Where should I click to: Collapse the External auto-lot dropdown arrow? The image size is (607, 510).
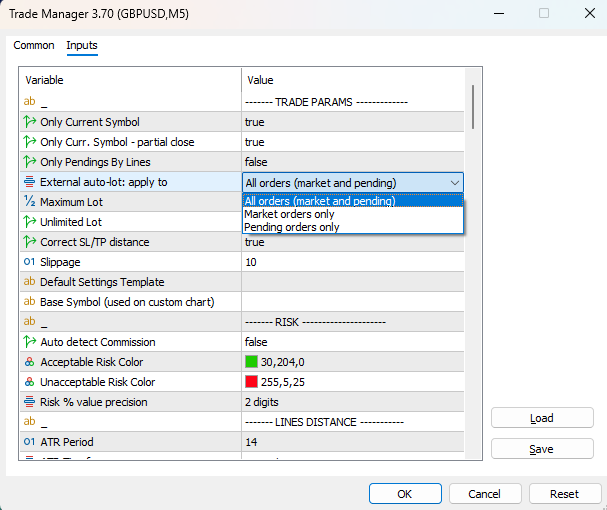(x=455, y=183)
